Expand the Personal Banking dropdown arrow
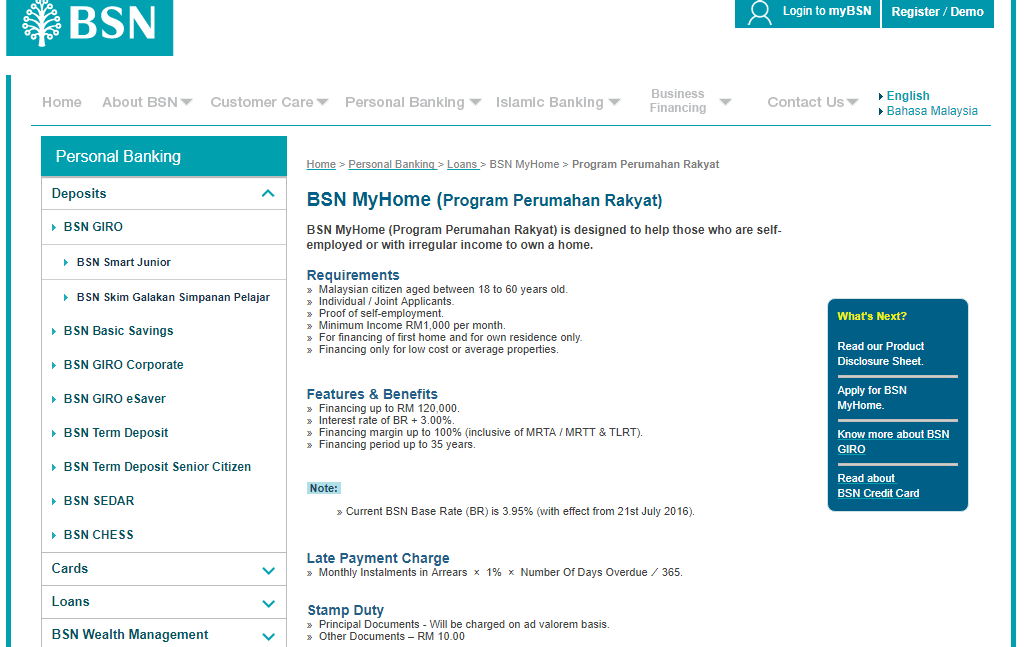 (475, 103)
